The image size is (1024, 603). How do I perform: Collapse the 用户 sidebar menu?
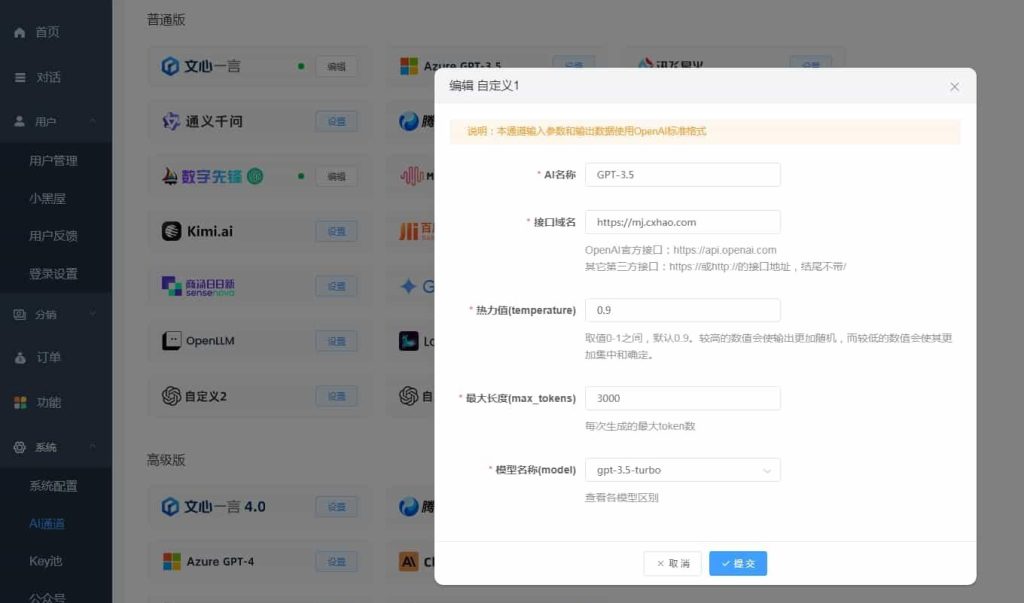(x=92, y=122)
